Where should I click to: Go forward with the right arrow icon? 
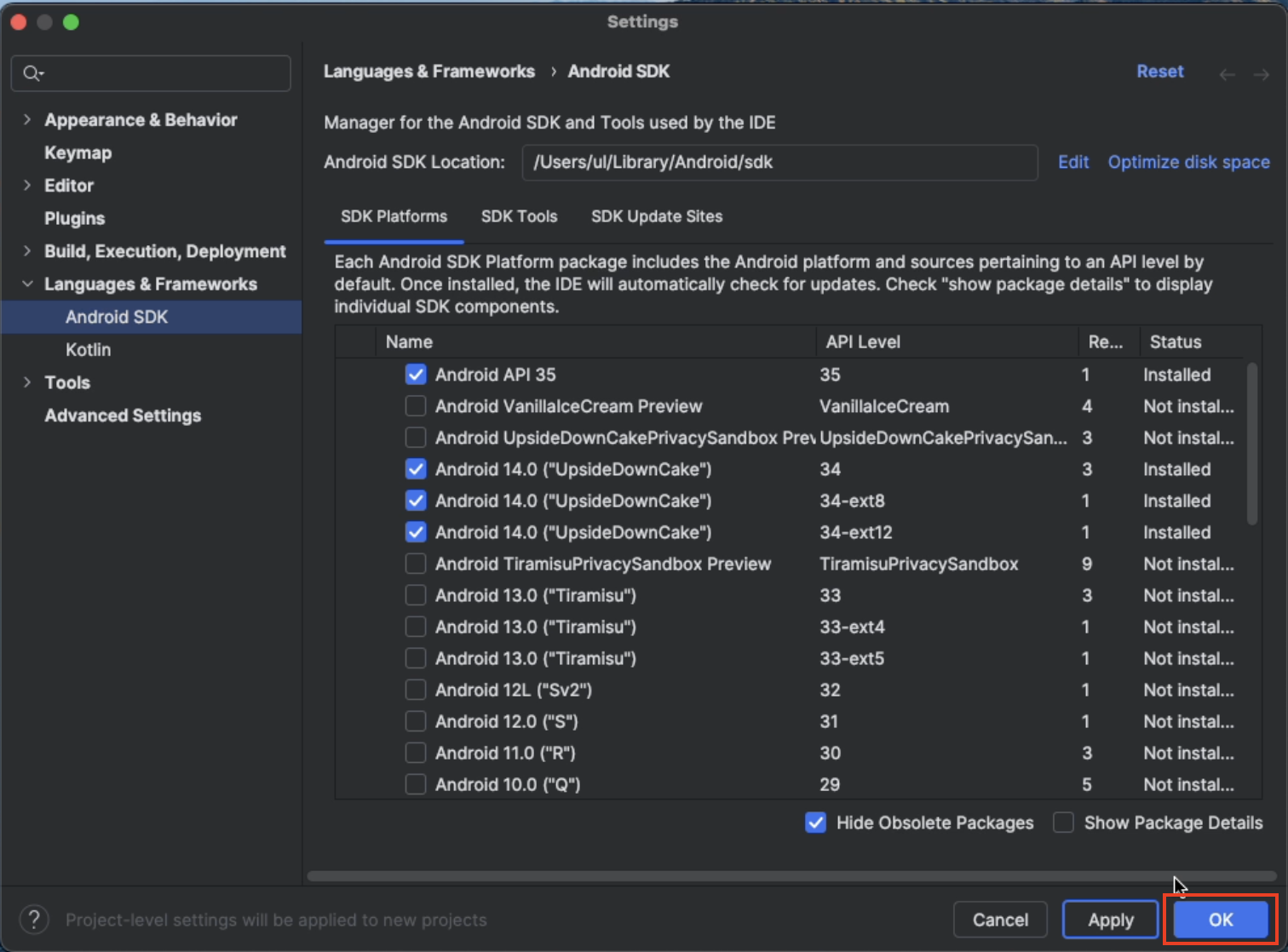pyautogui.click(x=1262, y=75)
